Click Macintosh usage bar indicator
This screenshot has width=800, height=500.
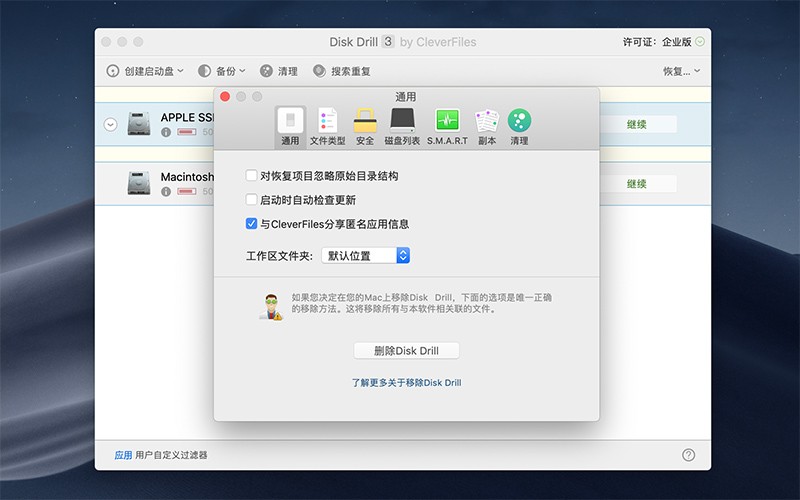tap(187, 192)
